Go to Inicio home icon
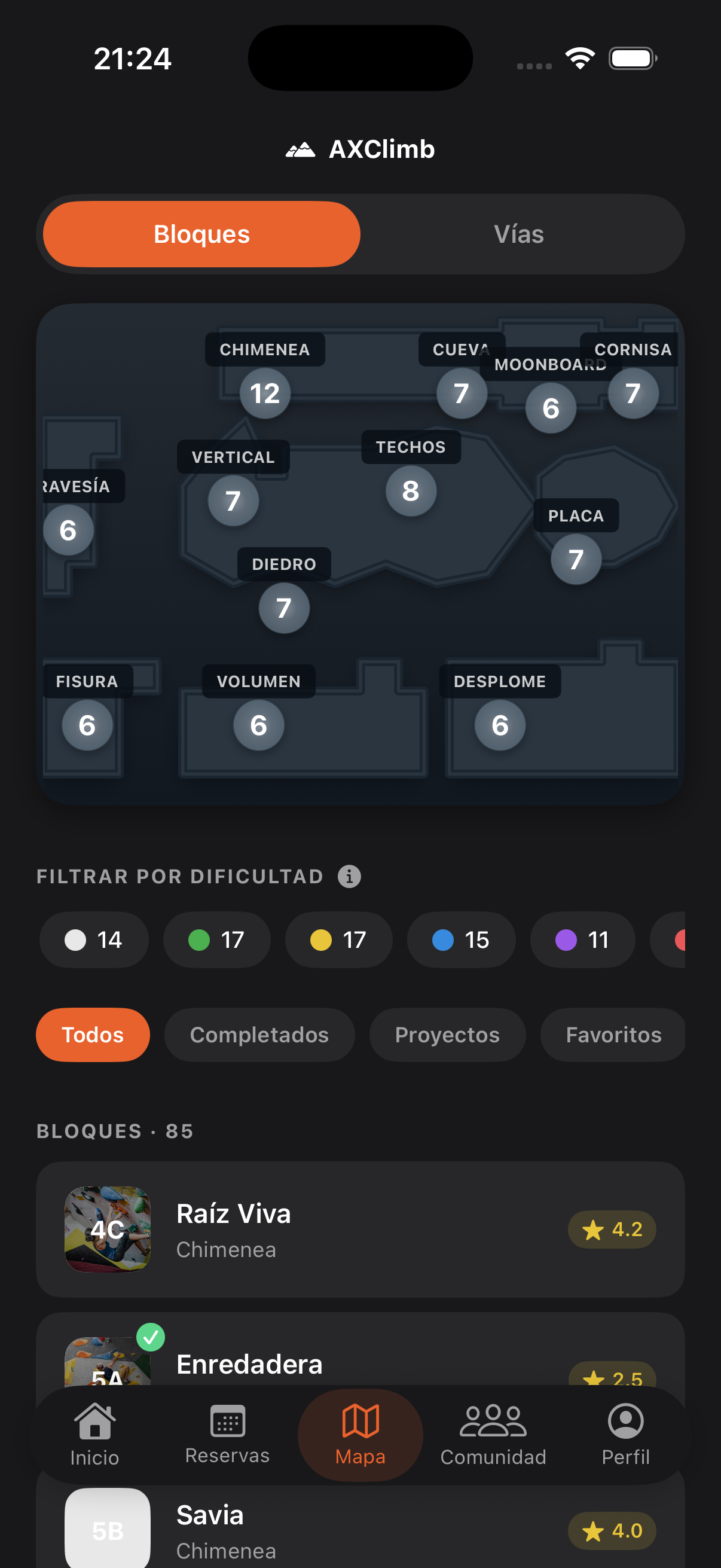Image resolution: width=721 pixels, height=1568 pixels. (95, 1421)
